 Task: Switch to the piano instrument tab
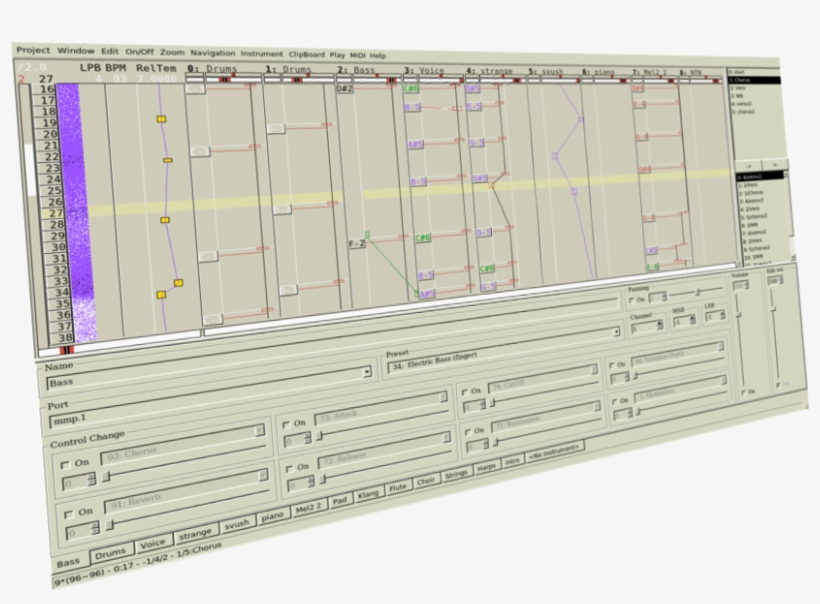272,516
